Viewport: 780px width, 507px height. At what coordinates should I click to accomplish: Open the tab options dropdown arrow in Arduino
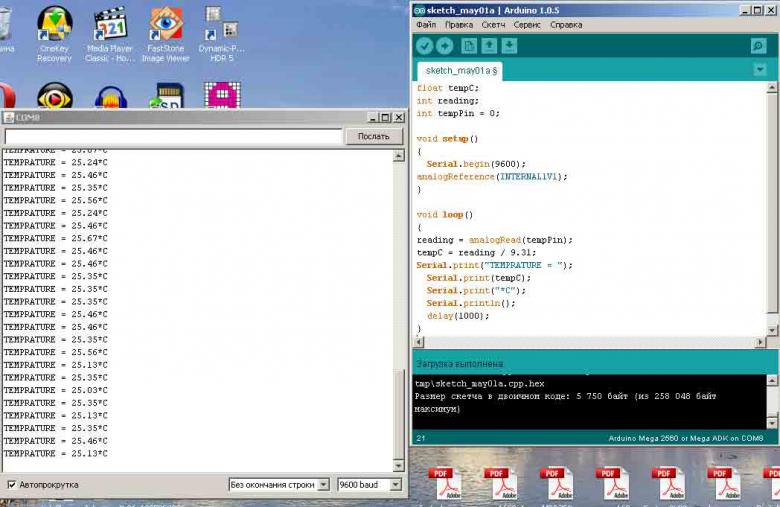760,70
